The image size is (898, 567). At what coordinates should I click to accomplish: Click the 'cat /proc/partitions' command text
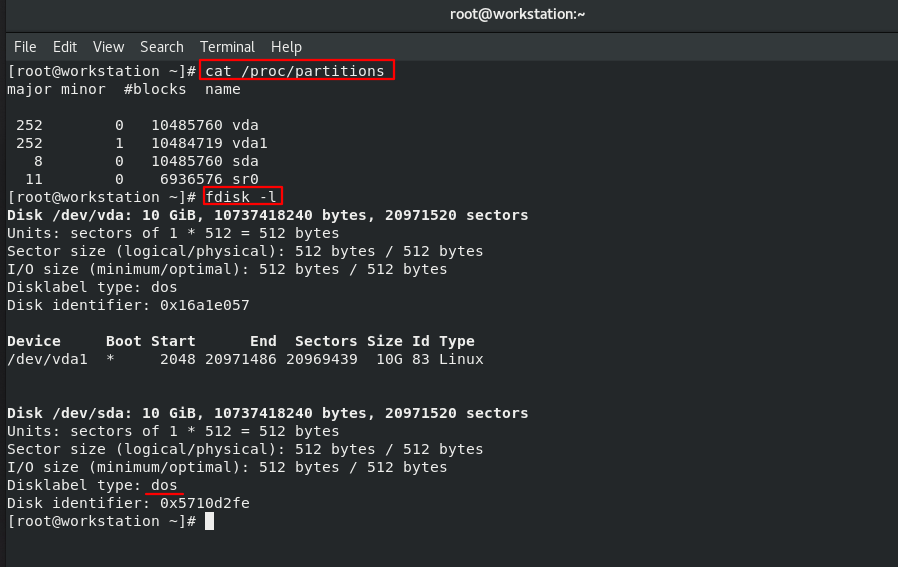(x=295, y=71)
